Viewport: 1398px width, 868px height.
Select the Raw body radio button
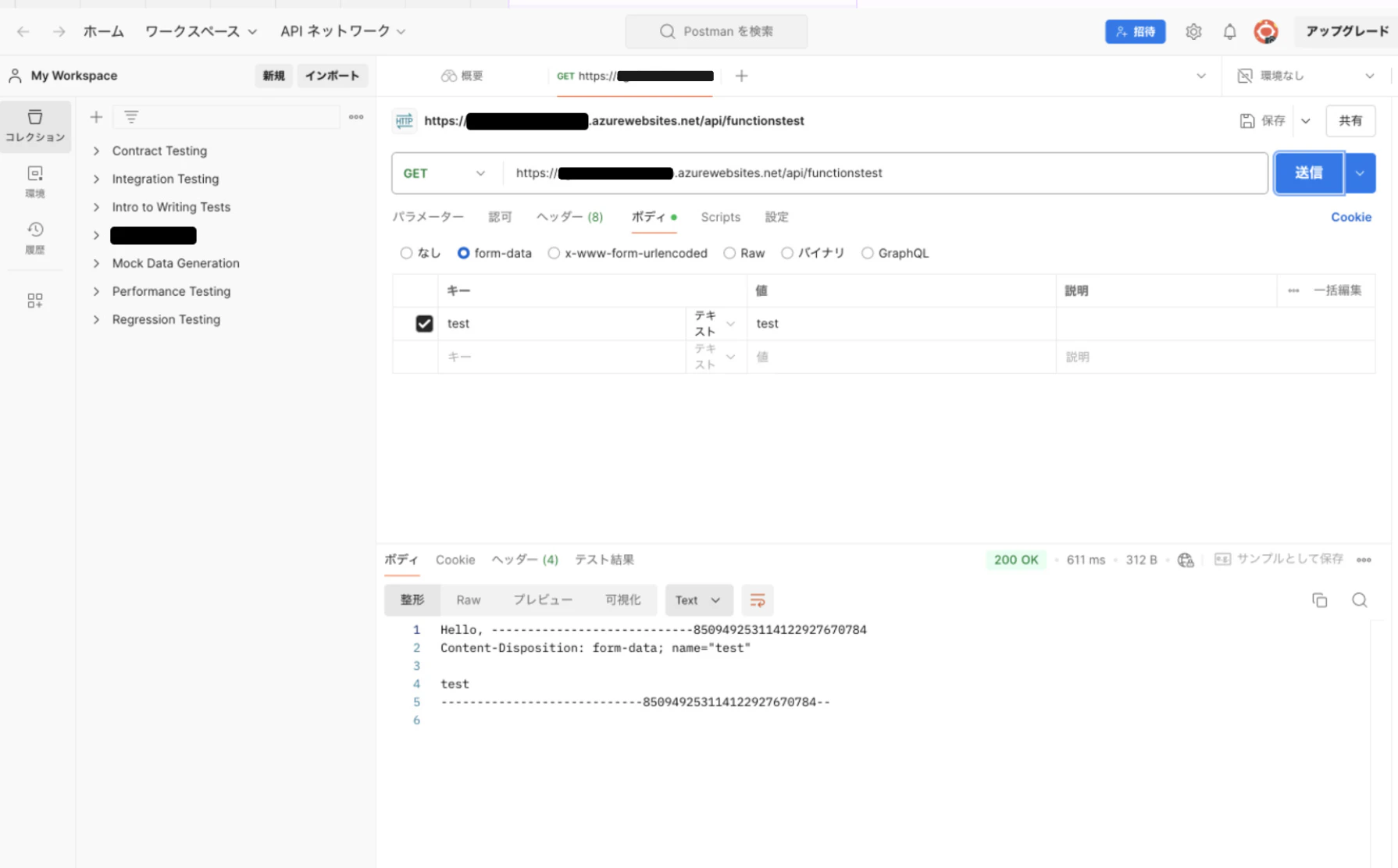pyautogui.click(x=729, y=253)
